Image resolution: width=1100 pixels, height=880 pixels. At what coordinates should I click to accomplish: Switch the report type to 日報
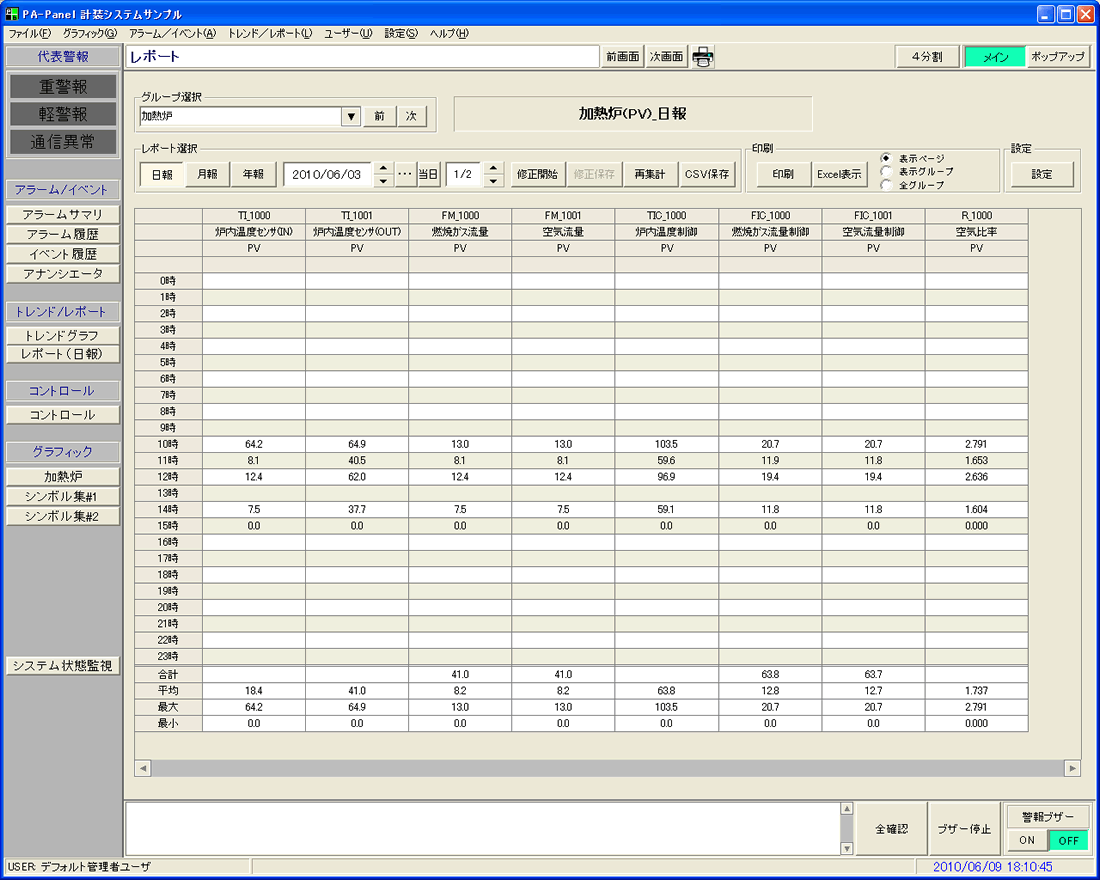pos(162,174)
